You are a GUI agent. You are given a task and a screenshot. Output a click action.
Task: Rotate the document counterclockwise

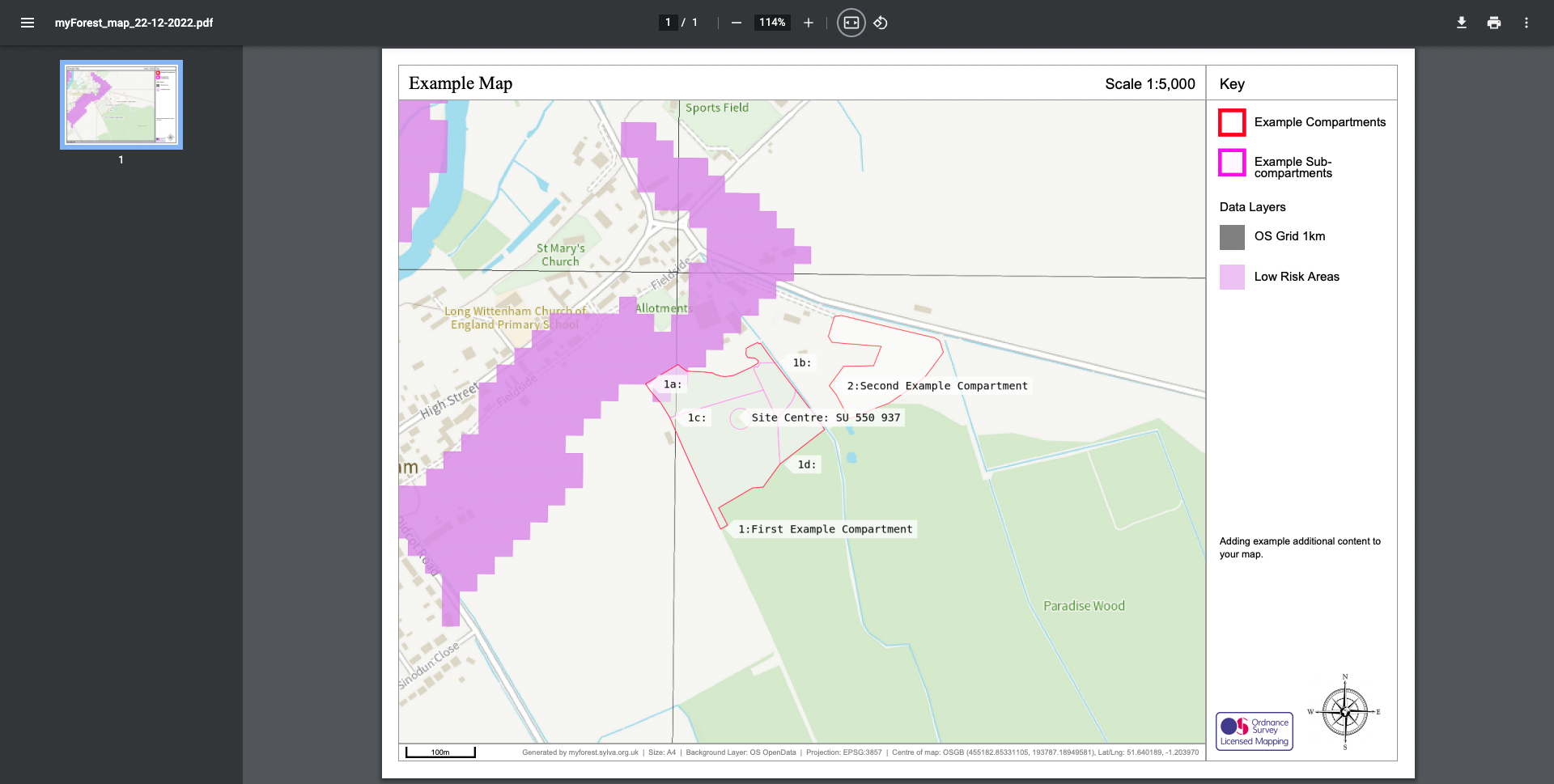coord(881,23)
